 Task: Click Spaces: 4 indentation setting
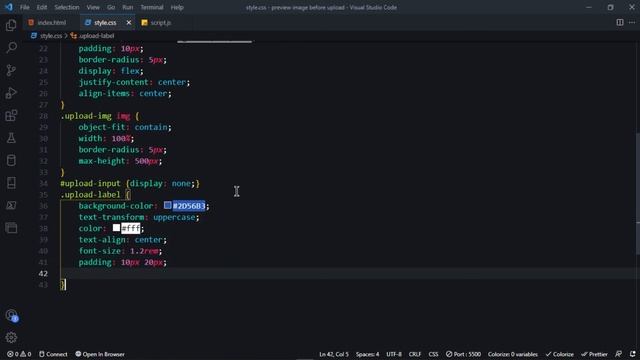(367, 354)
